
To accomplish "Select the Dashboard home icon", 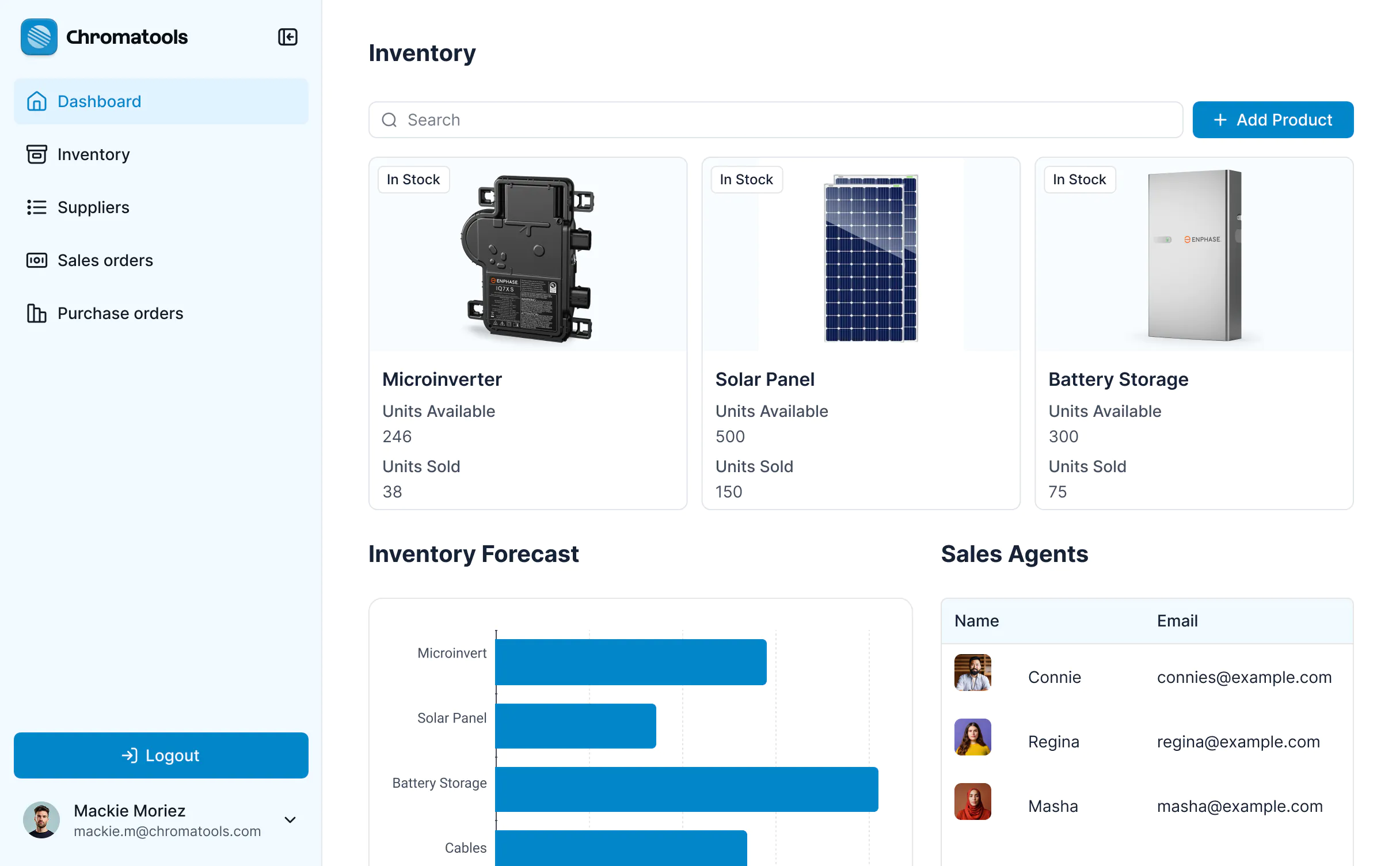I will pos(37,101).
